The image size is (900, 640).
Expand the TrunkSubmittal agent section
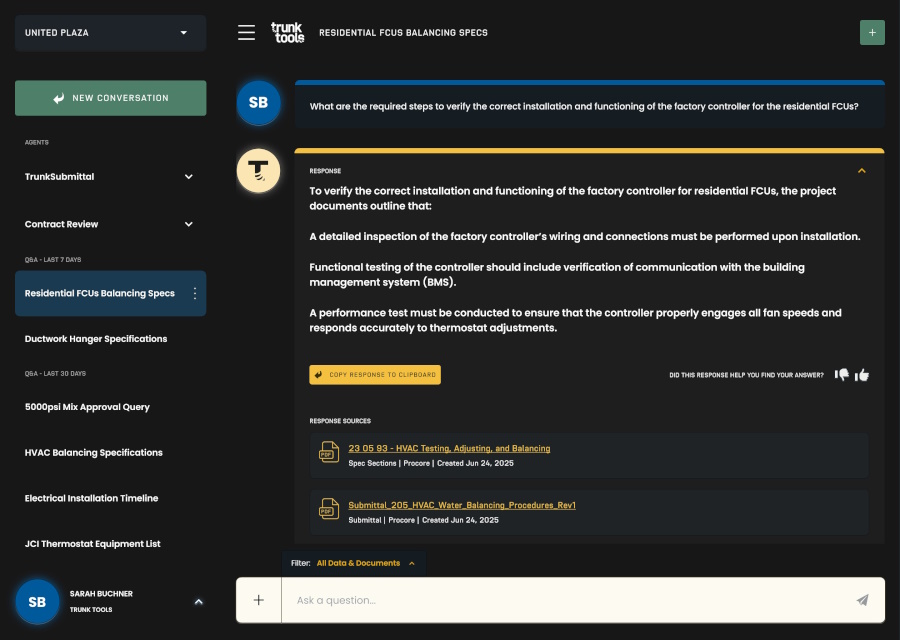[x=188, y=177]
